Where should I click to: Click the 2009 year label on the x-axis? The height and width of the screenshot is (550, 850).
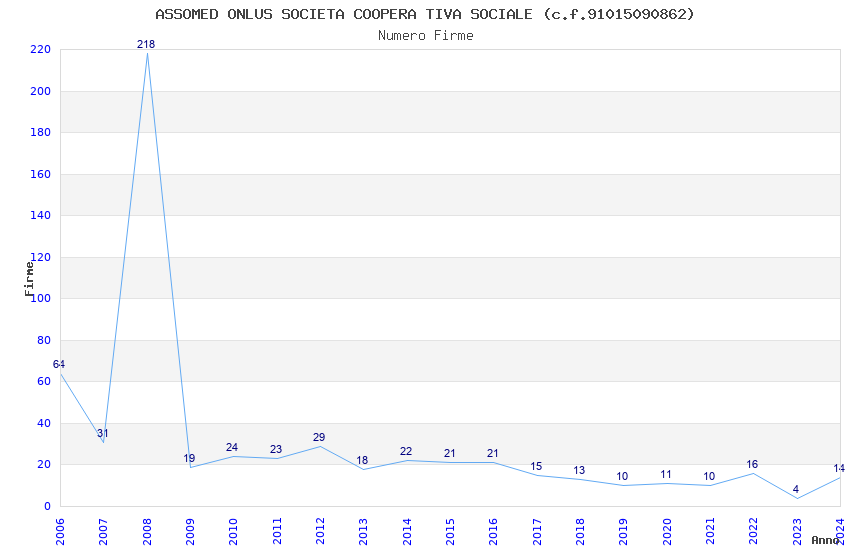190,532
